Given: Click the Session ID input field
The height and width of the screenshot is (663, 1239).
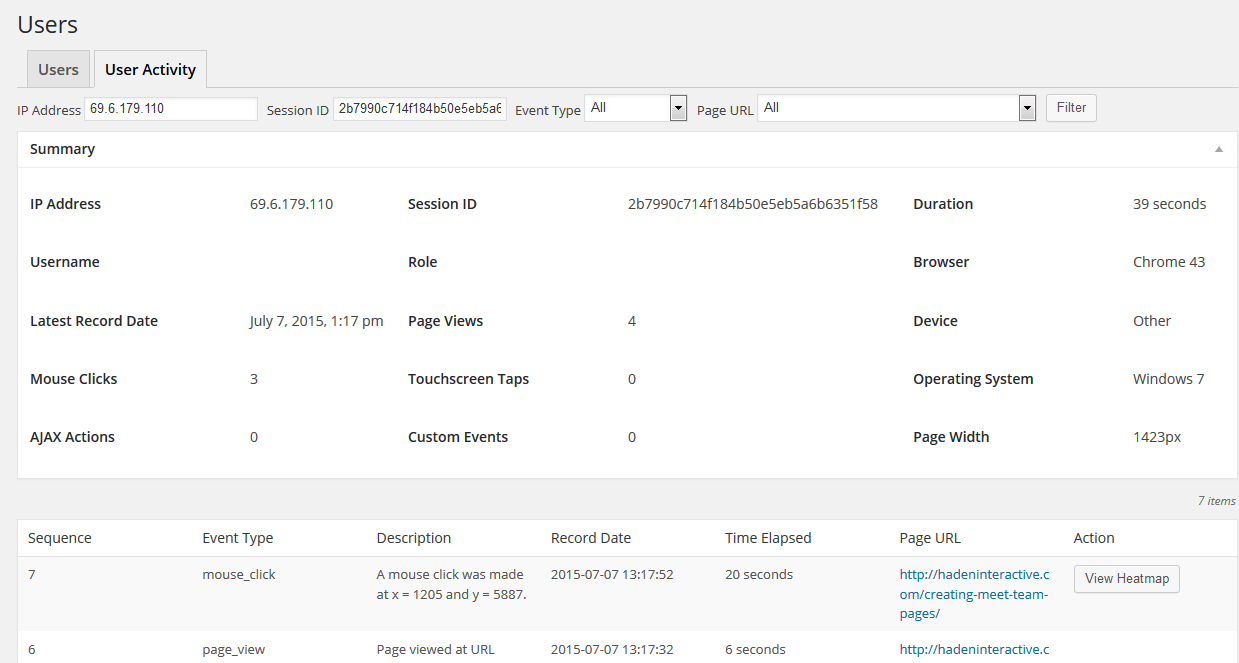Looking at the screenshot, I should 419,108.
